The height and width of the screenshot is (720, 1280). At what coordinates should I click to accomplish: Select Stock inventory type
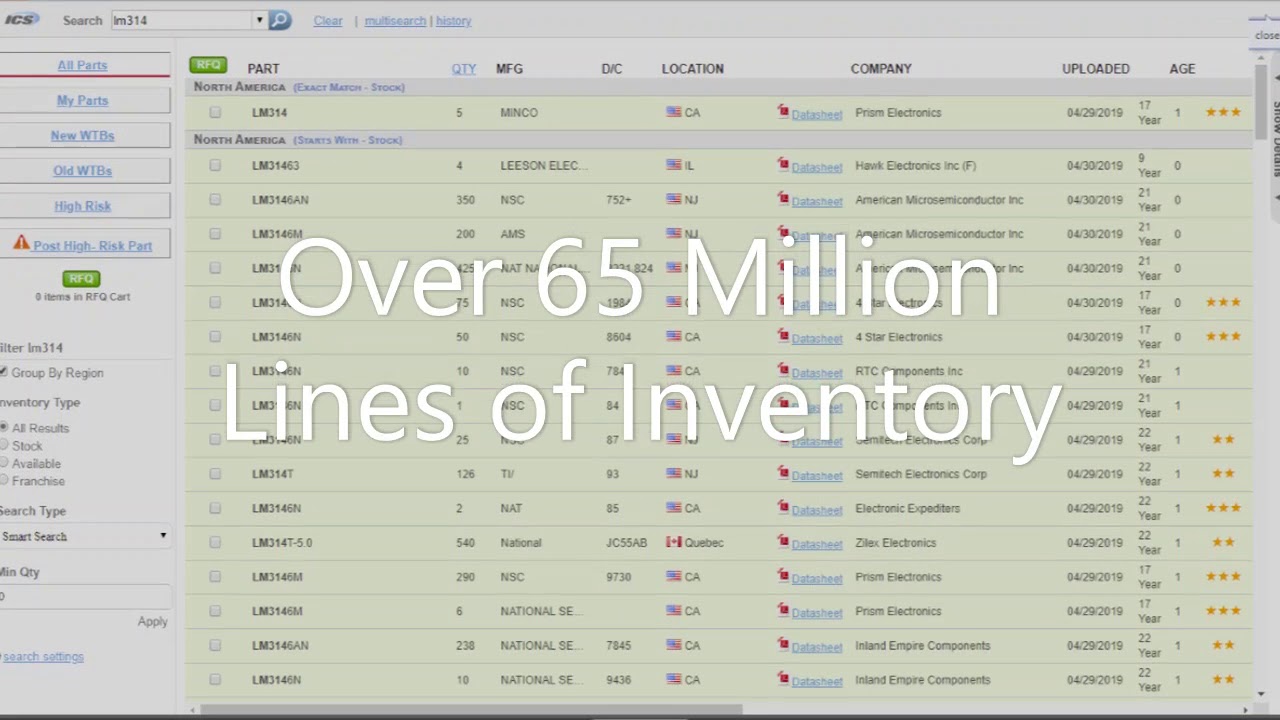(x=4, y=446)
